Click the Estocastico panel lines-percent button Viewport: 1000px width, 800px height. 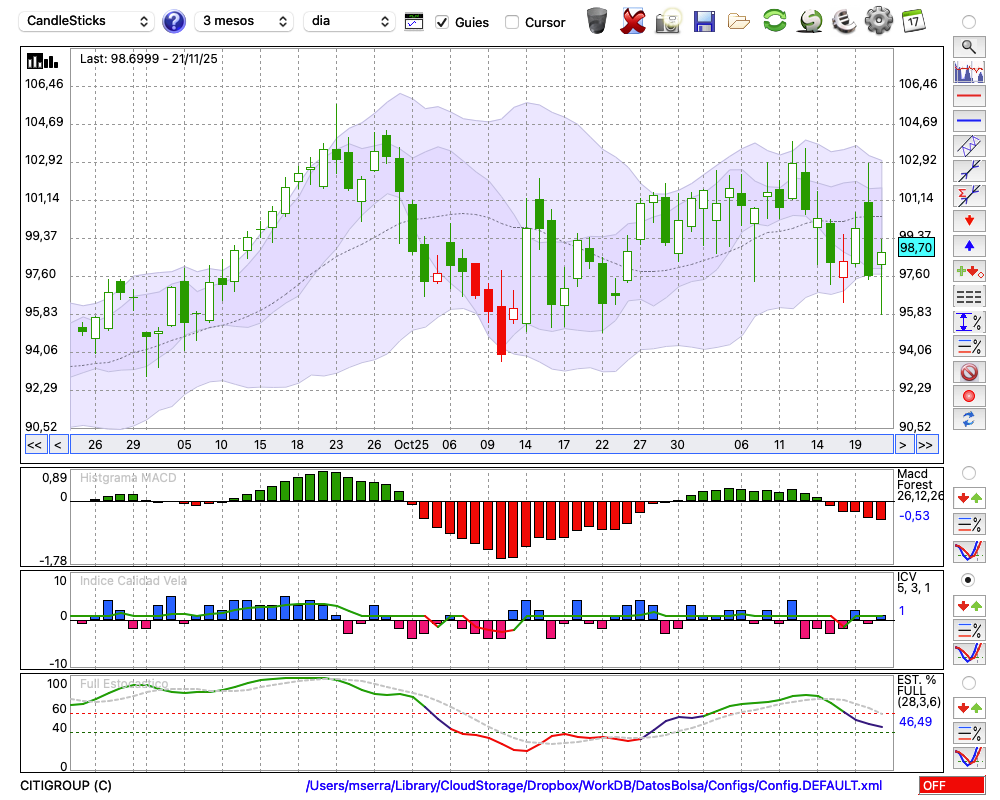[x=969, y=733]
